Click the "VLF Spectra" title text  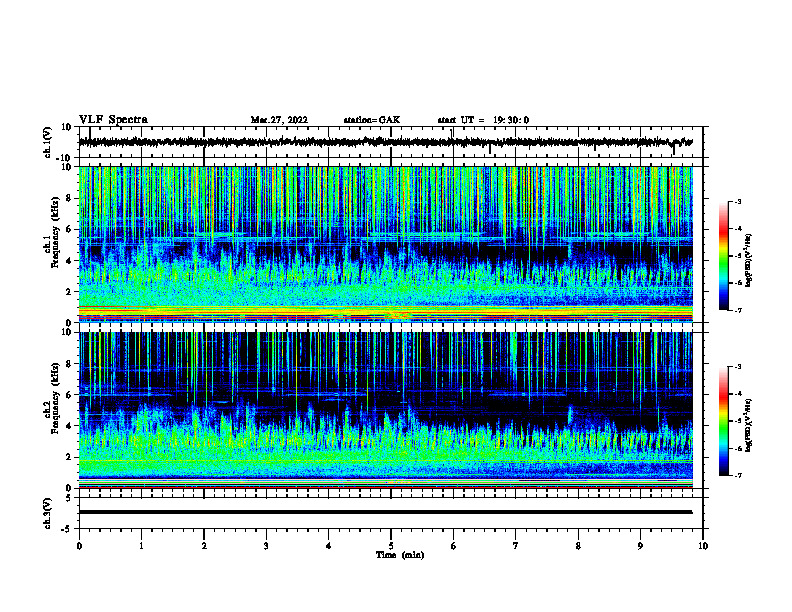pyautogui.click(x=113, y=120)
